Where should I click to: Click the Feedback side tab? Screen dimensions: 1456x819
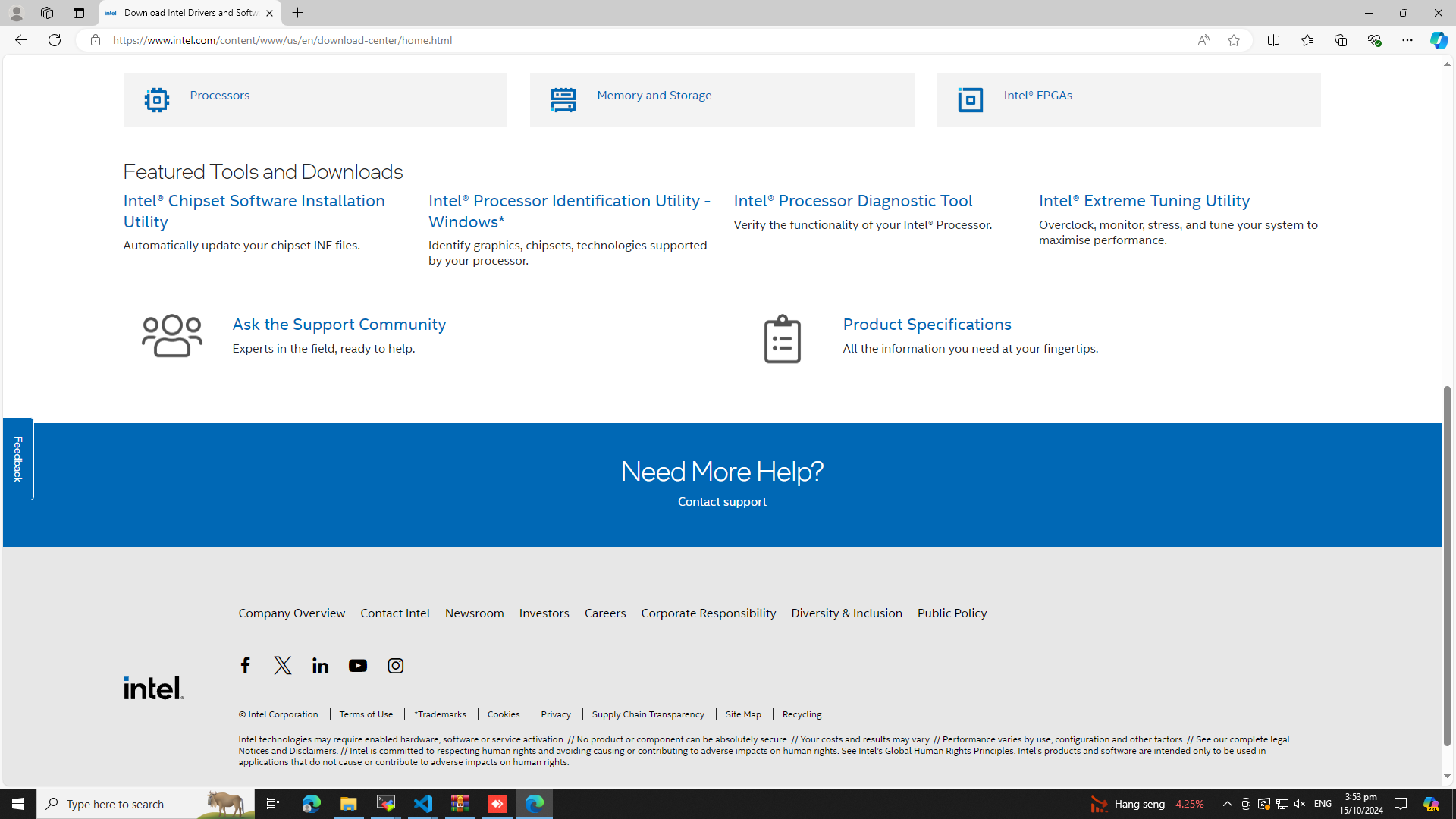click(x=18, y=458)
